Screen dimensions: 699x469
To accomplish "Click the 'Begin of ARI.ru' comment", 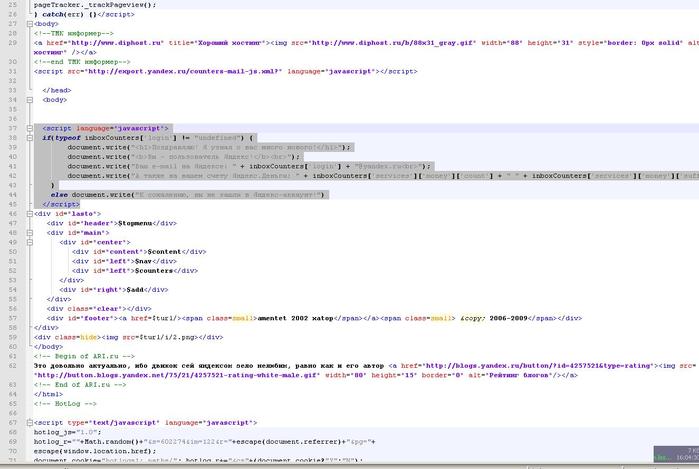I will 84,357.
